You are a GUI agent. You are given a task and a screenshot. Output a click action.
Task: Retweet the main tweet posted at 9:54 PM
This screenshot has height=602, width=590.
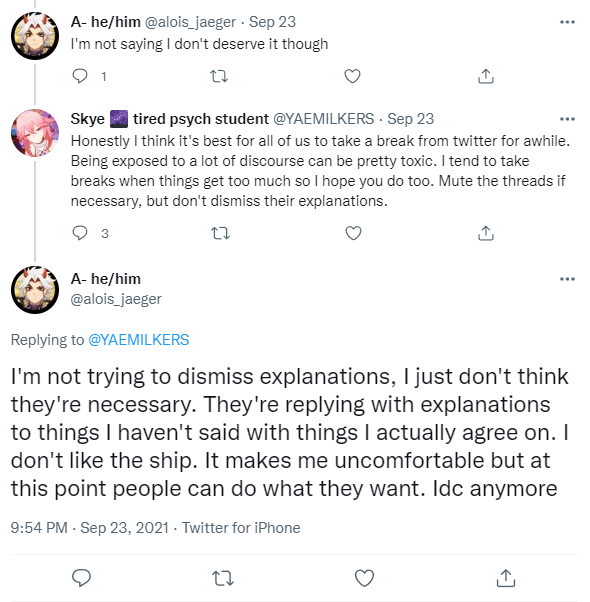(x=223, y=578)
